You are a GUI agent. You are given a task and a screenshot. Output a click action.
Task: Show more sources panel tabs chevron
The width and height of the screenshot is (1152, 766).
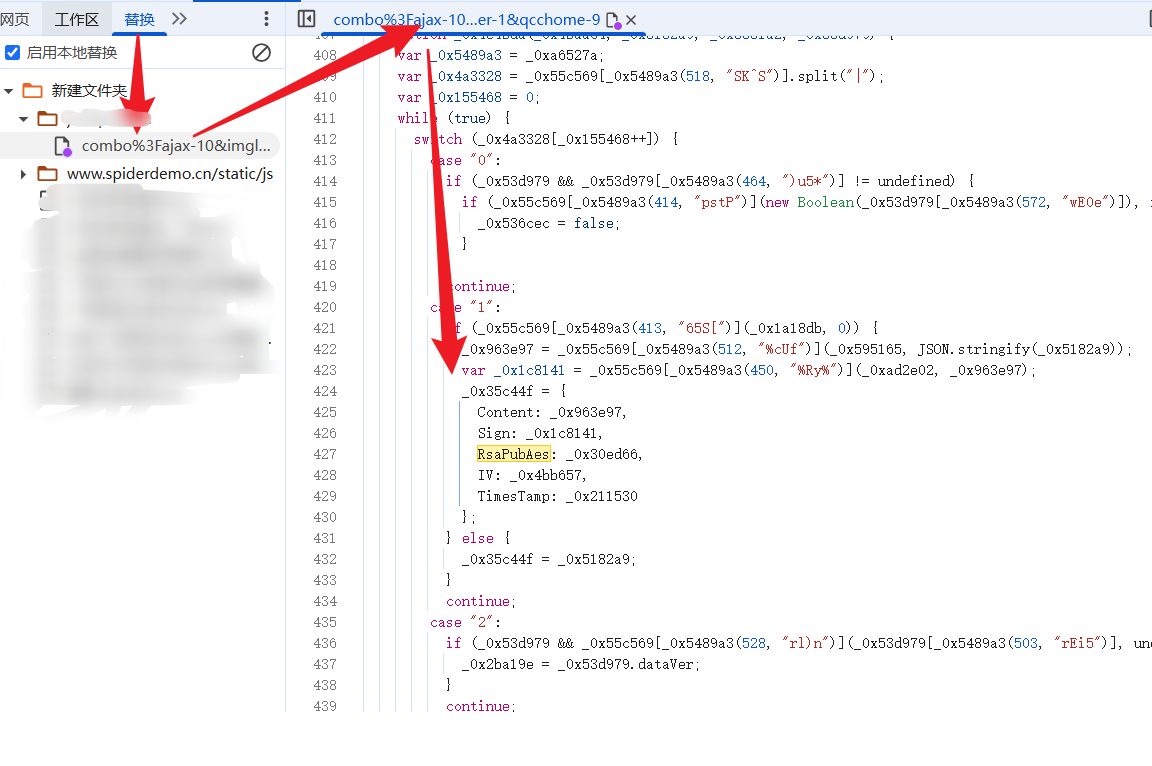pos(179,18)
